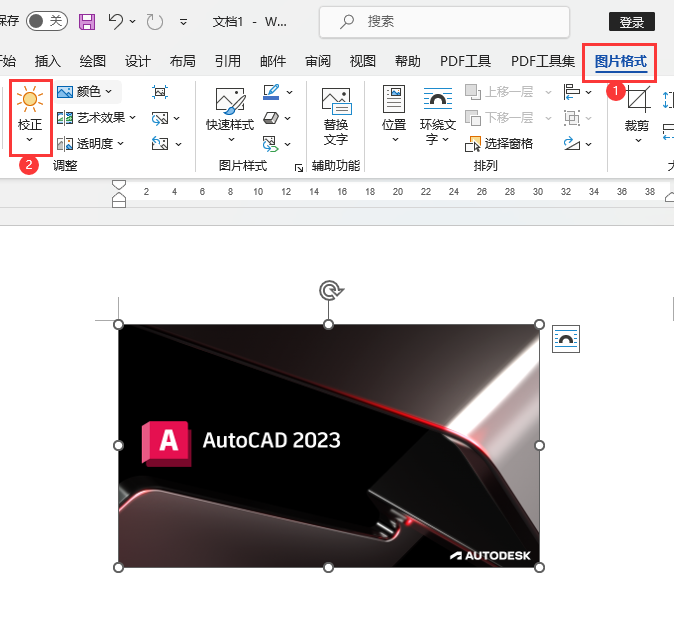Select the Picture Format (图片格式) tab

(621, 61)
